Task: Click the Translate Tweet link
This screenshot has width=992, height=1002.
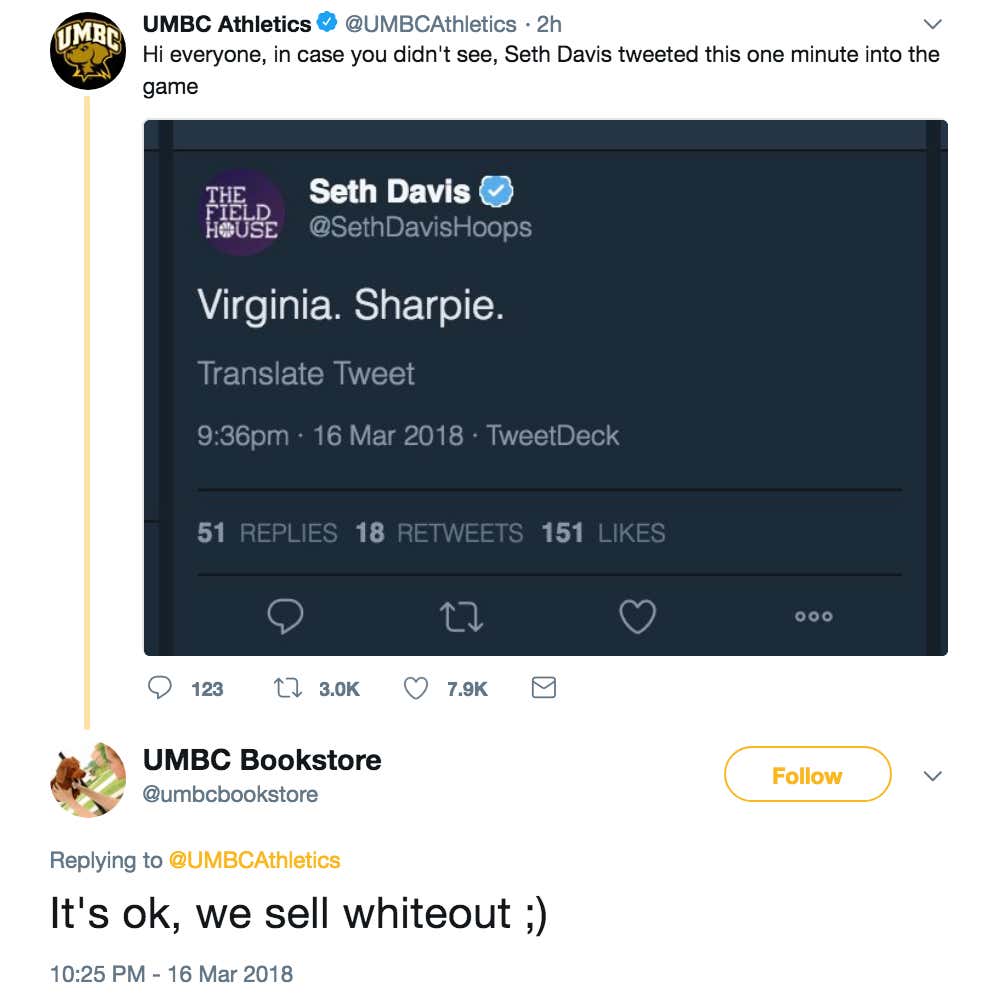Action: pos(307,373)
